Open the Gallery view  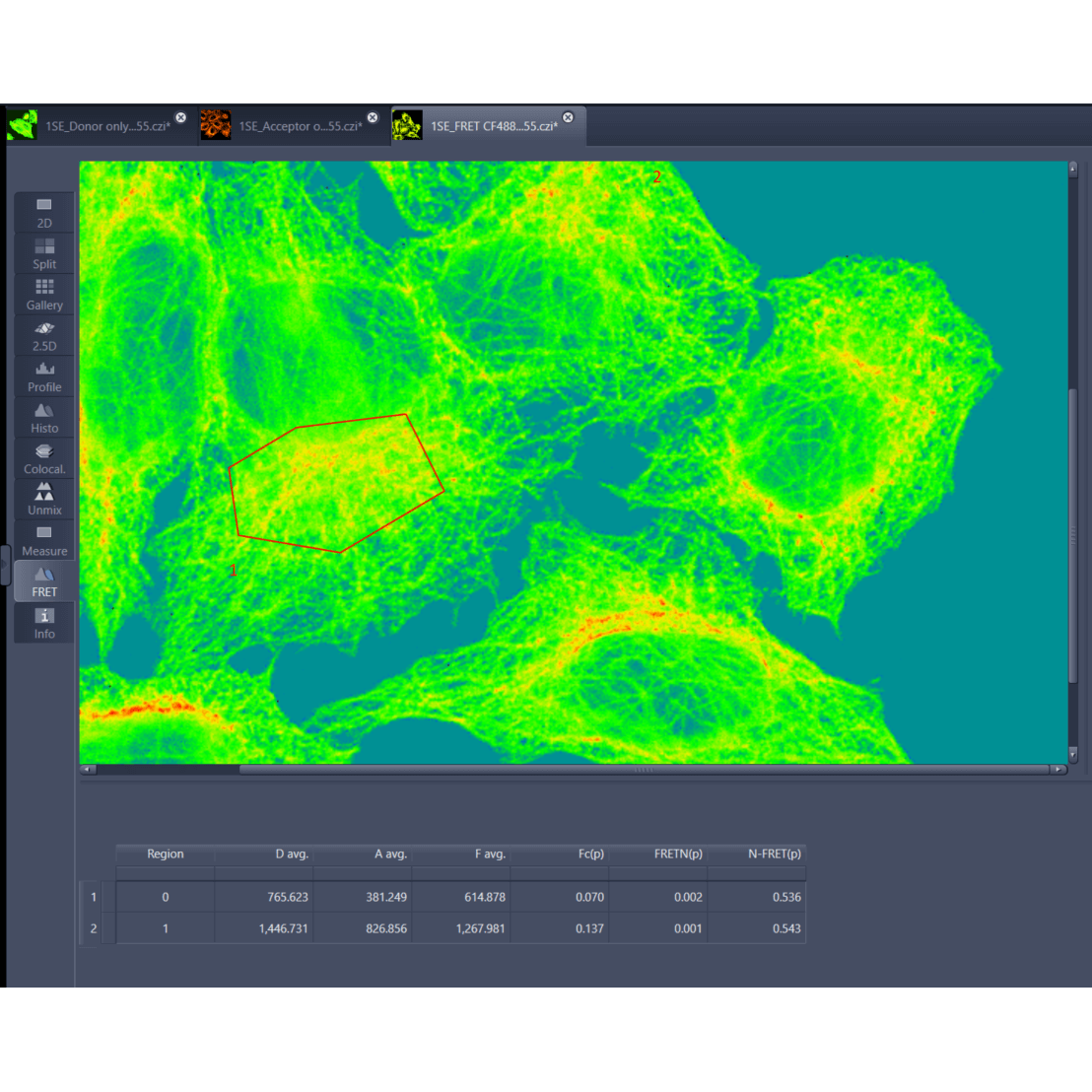[x=44, y=295]
